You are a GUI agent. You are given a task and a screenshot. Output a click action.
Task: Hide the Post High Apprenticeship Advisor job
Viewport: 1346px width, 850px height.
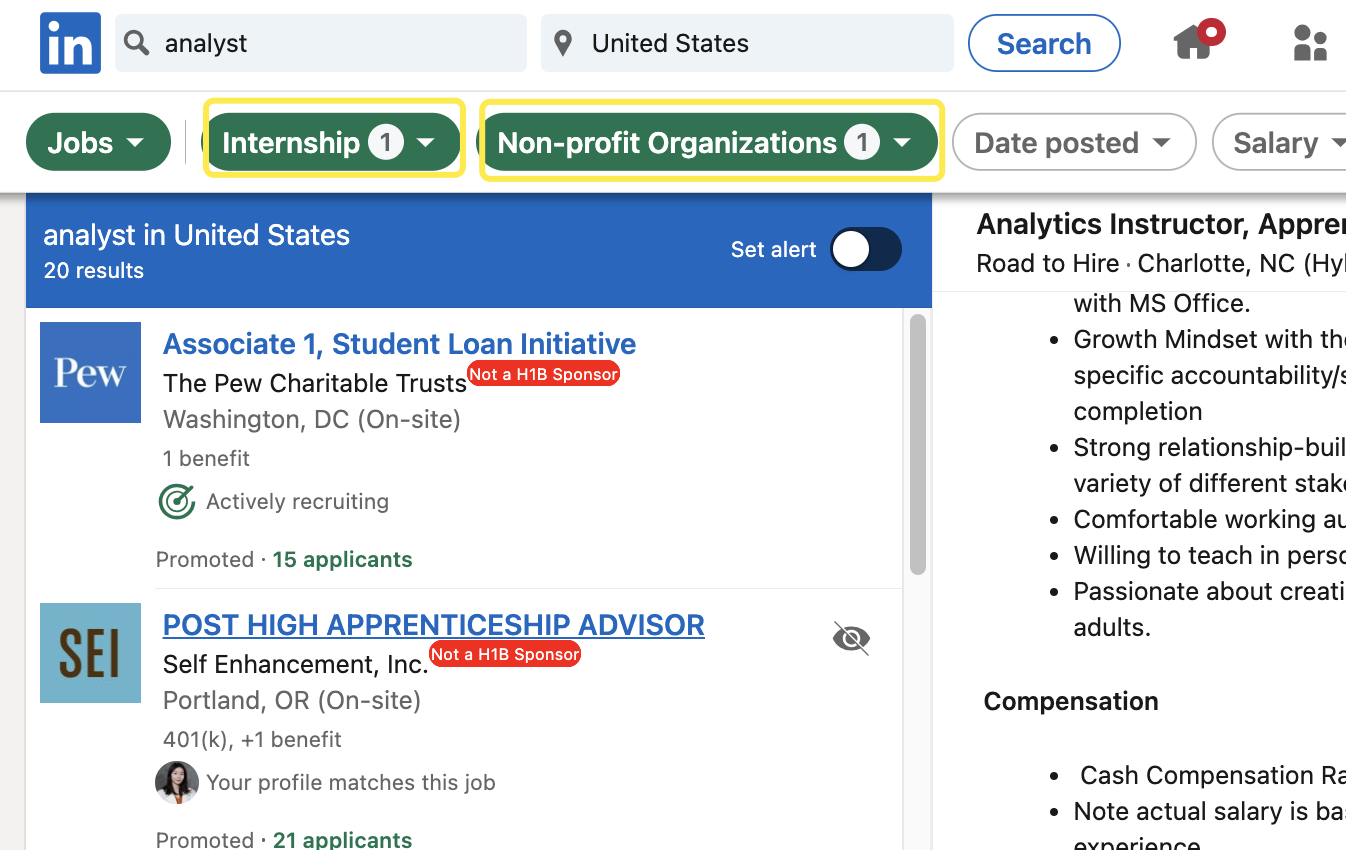pos(851,638)
